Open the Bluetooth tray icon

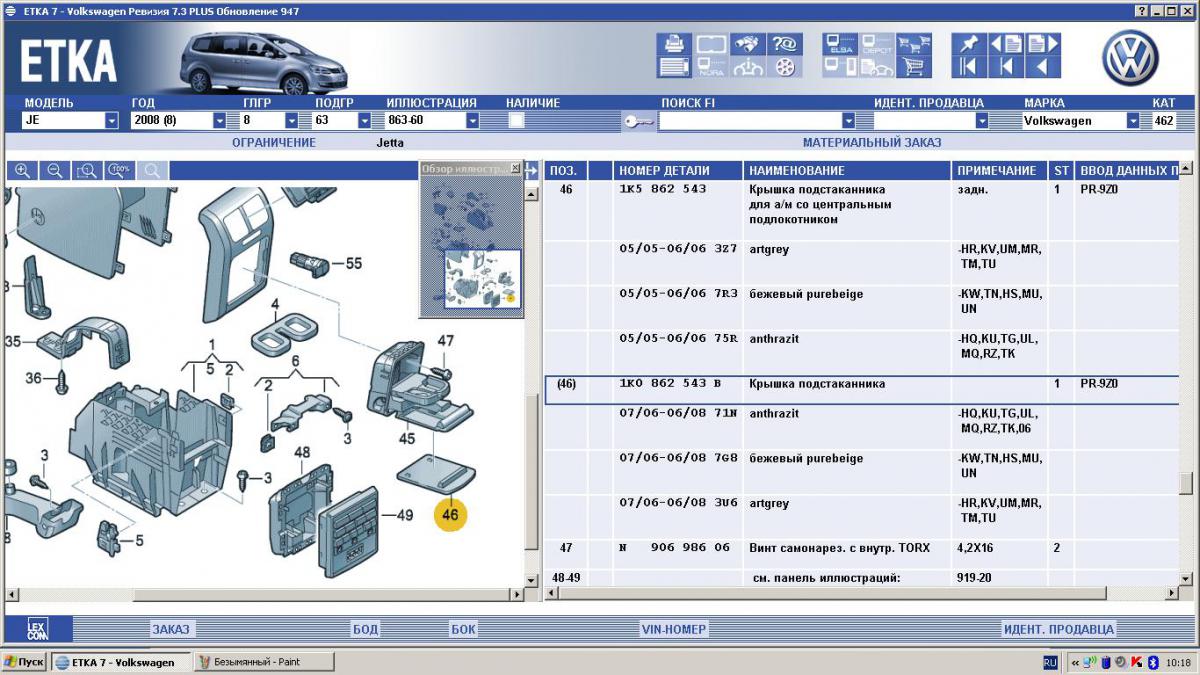point(1151,662)
